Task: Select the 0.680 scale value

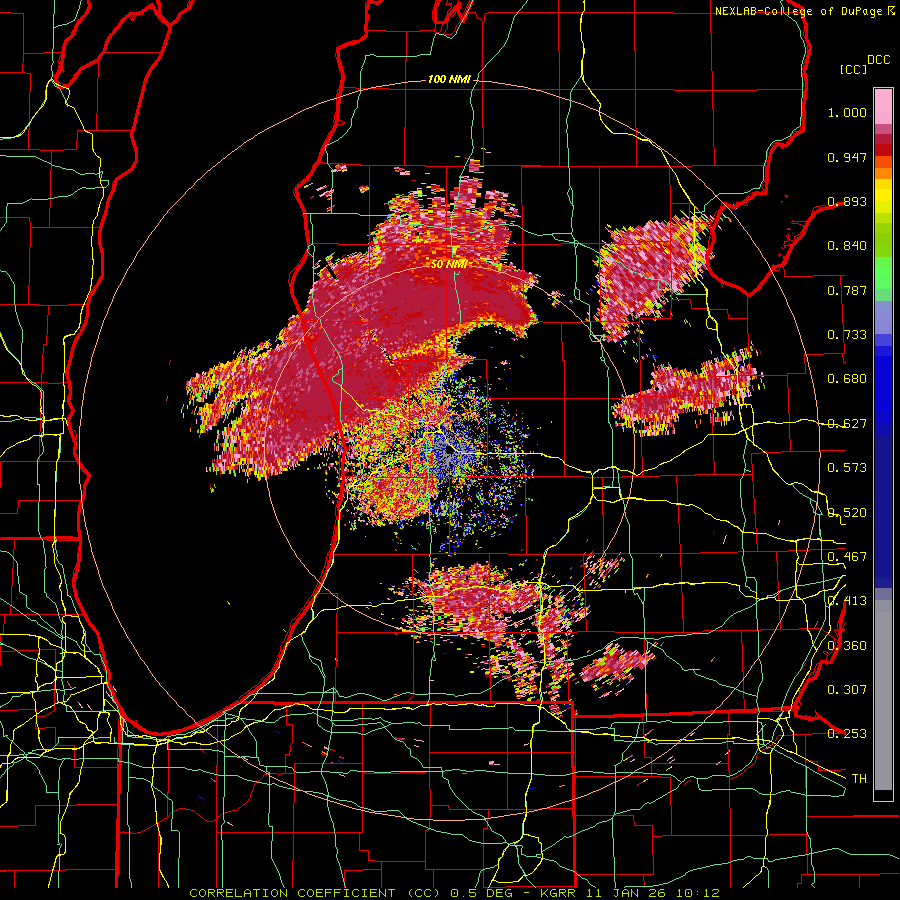Action: pos(847,379)
